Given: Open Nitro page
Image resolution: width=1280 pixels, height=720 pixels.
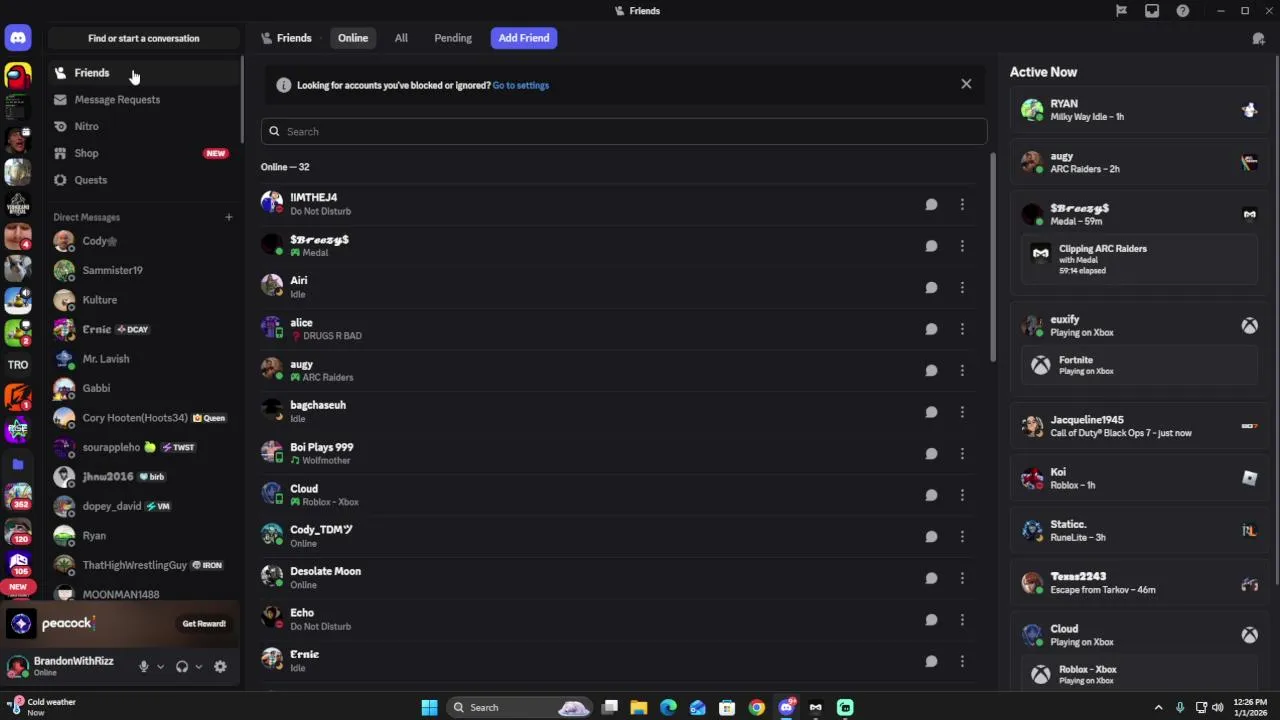Looking at the screenshot, I should 144,127.
